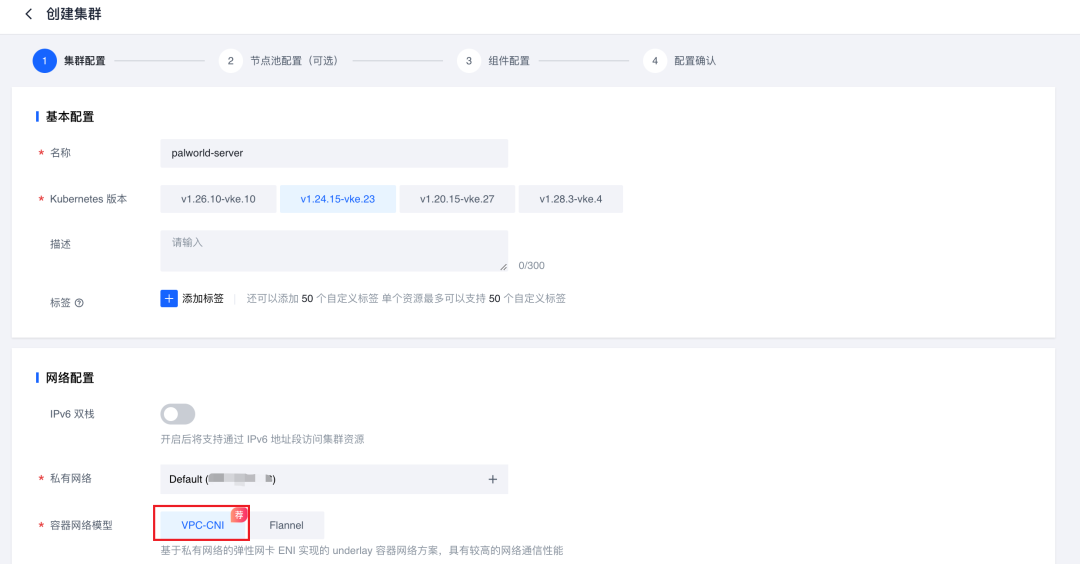
Task: Select Kubernetes version v1.28.3-vke.4
Action: (570, 199)
